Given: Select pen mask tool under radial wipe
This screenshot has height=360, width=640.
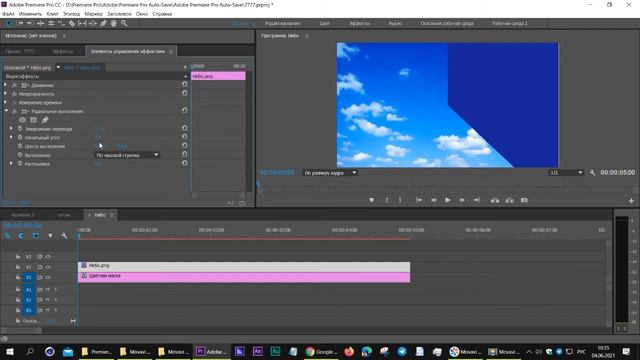Looking at the screenshot, I should [x=45, y=120].
